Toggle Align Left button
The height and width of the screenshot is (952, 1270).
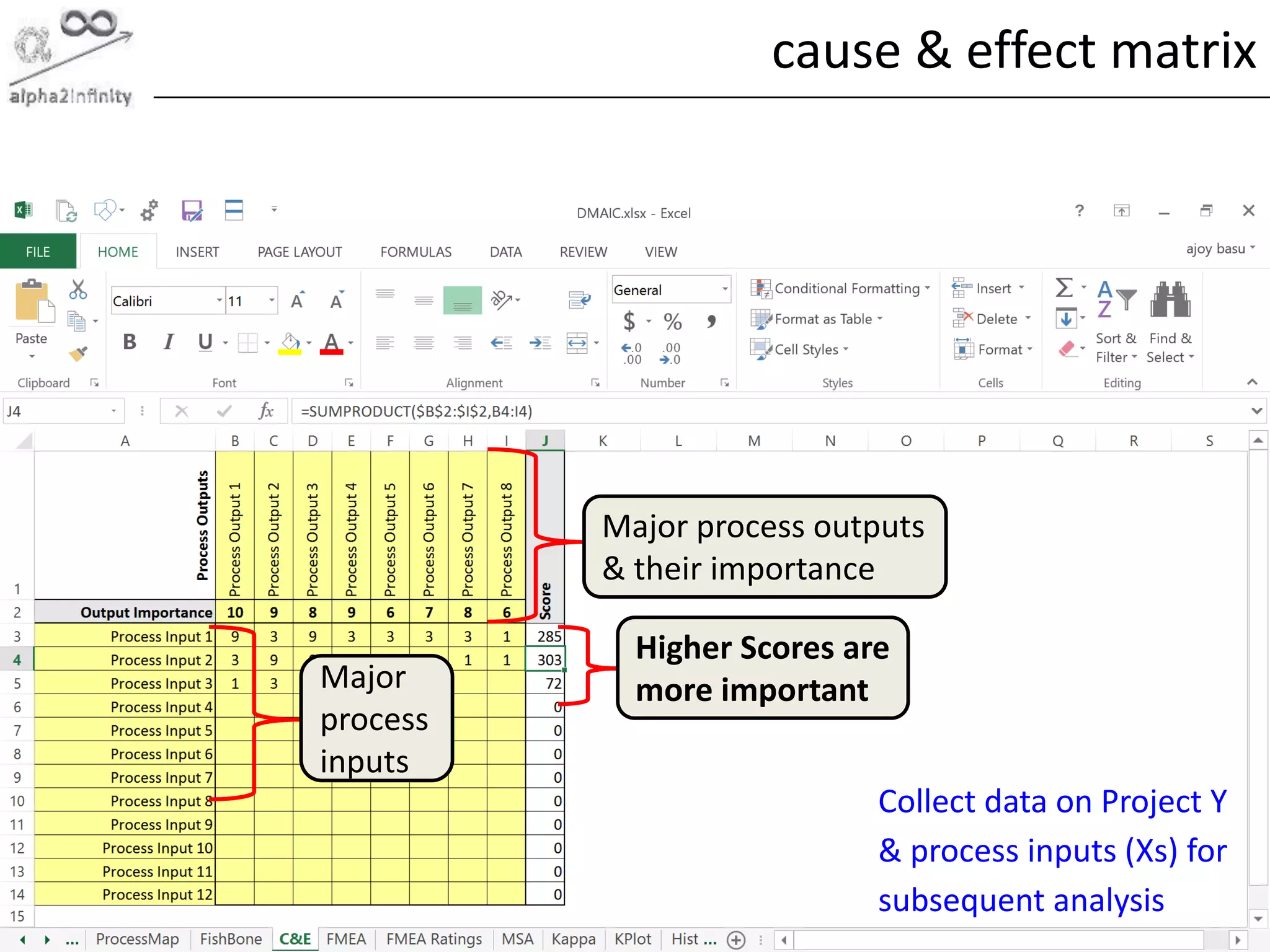385,343
